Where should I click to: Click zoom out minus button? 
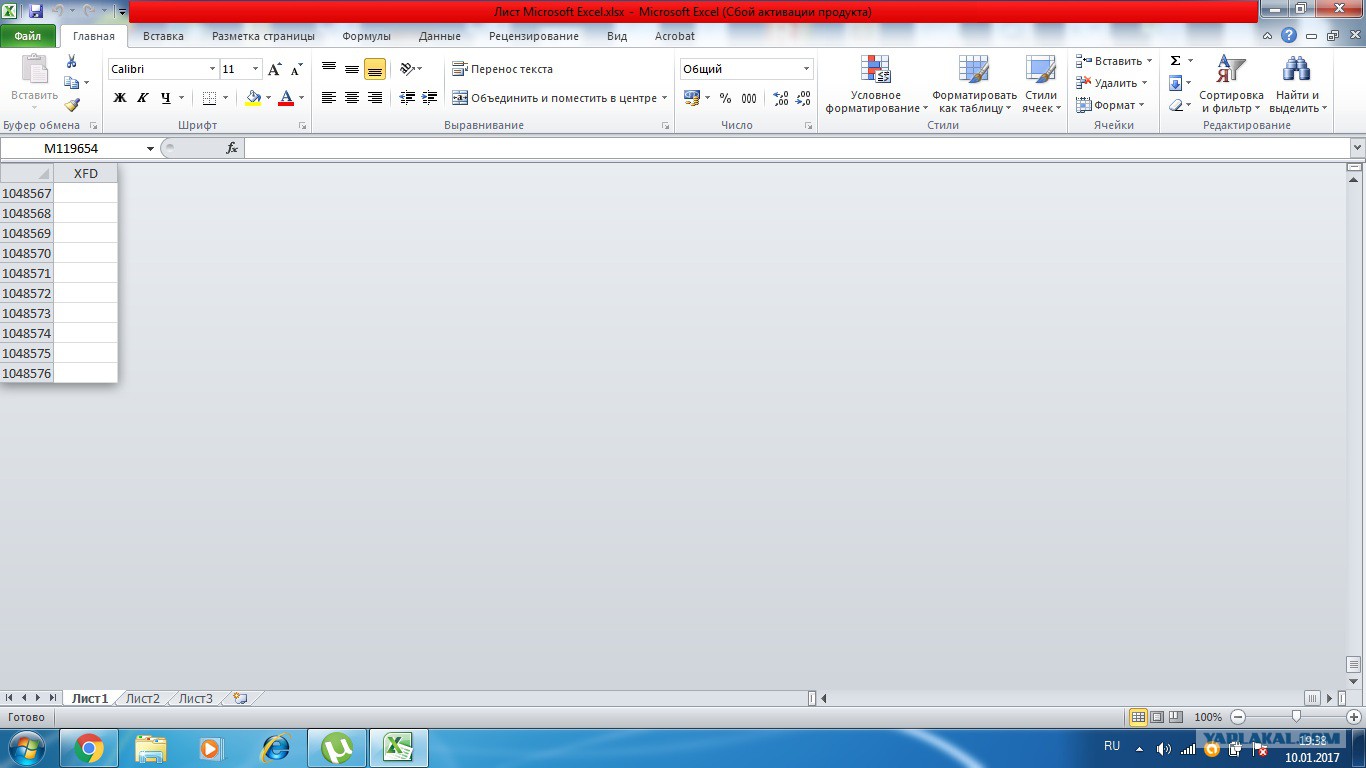tap(1238, 717)
